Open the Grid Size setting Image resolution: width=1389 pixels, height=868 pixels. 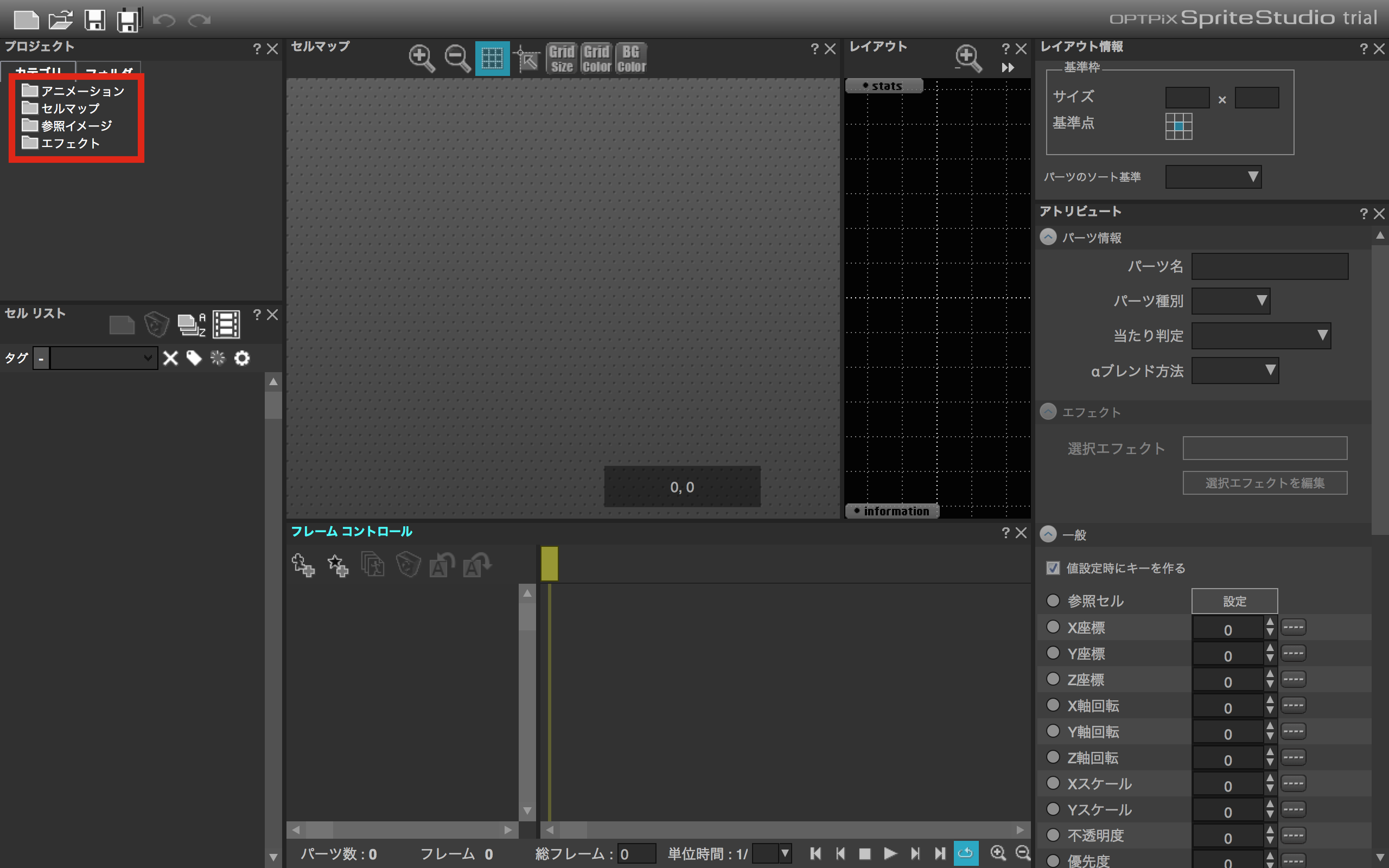tap(562, 59)
